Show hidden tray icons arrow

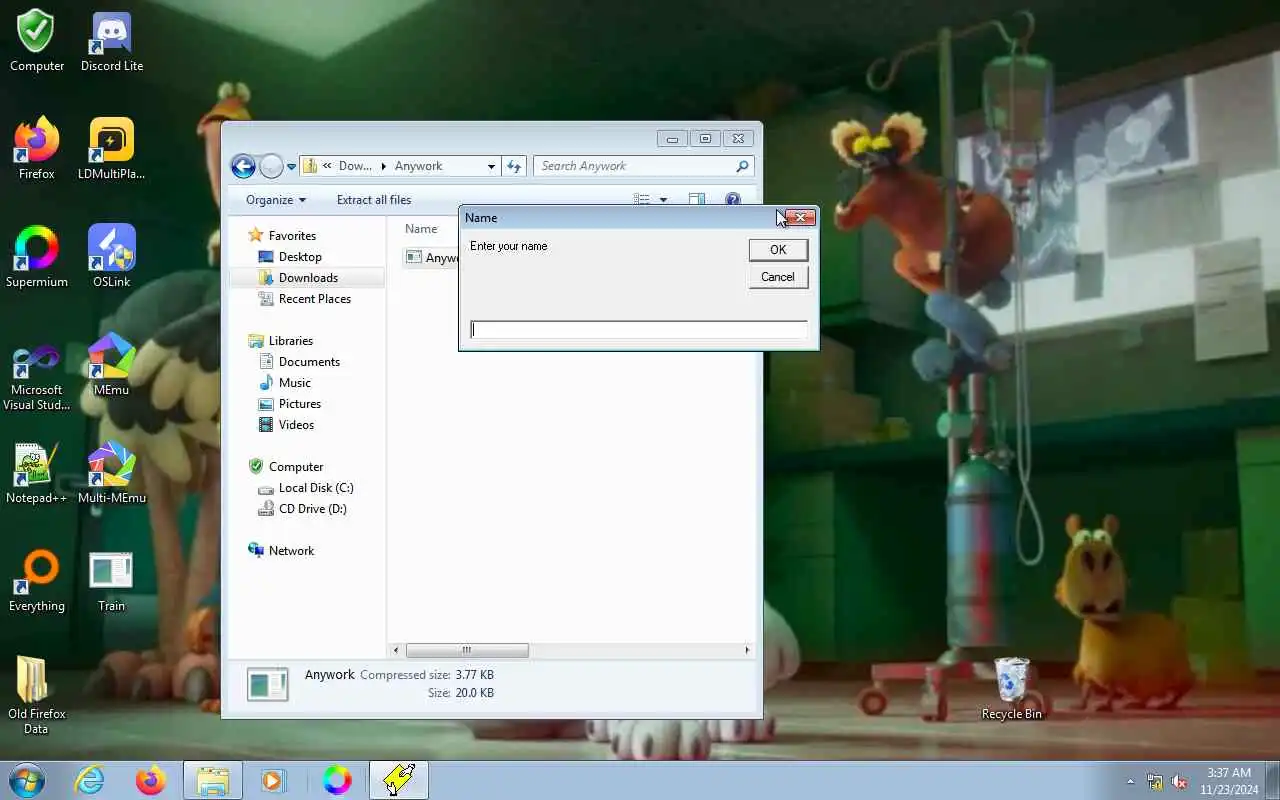point(1131,781)
